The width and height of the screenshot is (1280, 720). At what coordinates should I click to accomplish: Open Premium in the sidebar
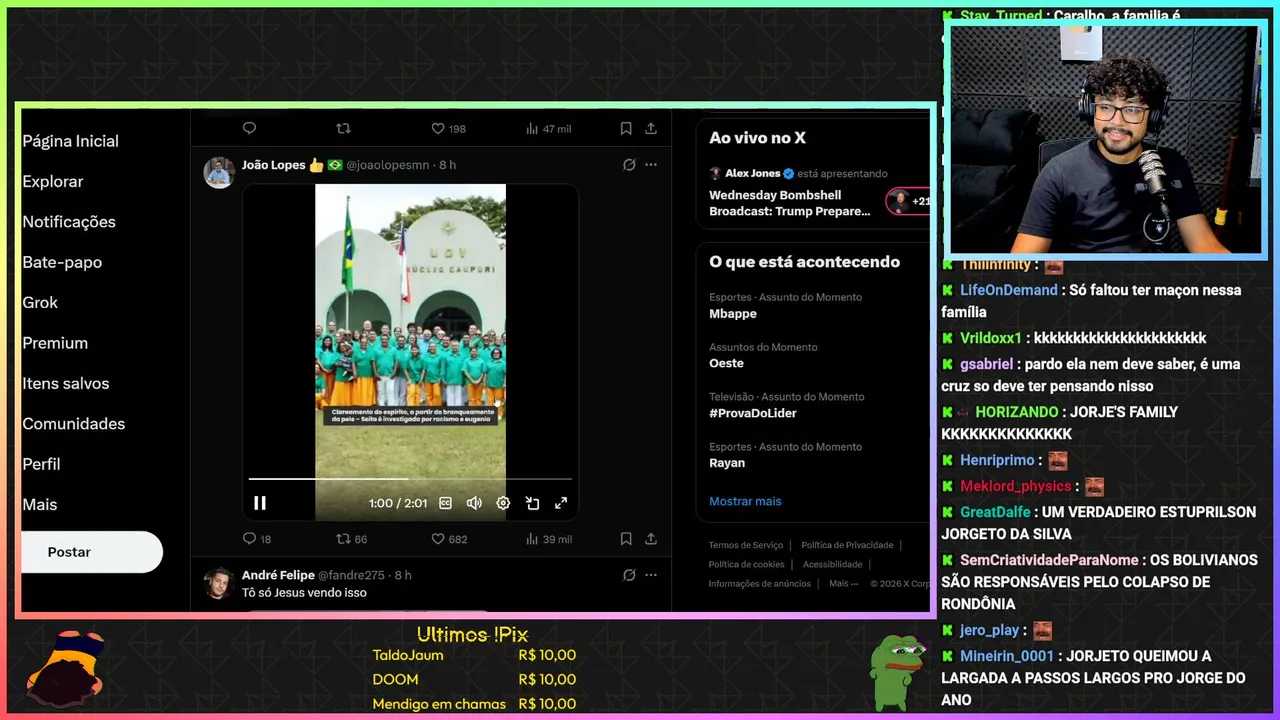55,343
